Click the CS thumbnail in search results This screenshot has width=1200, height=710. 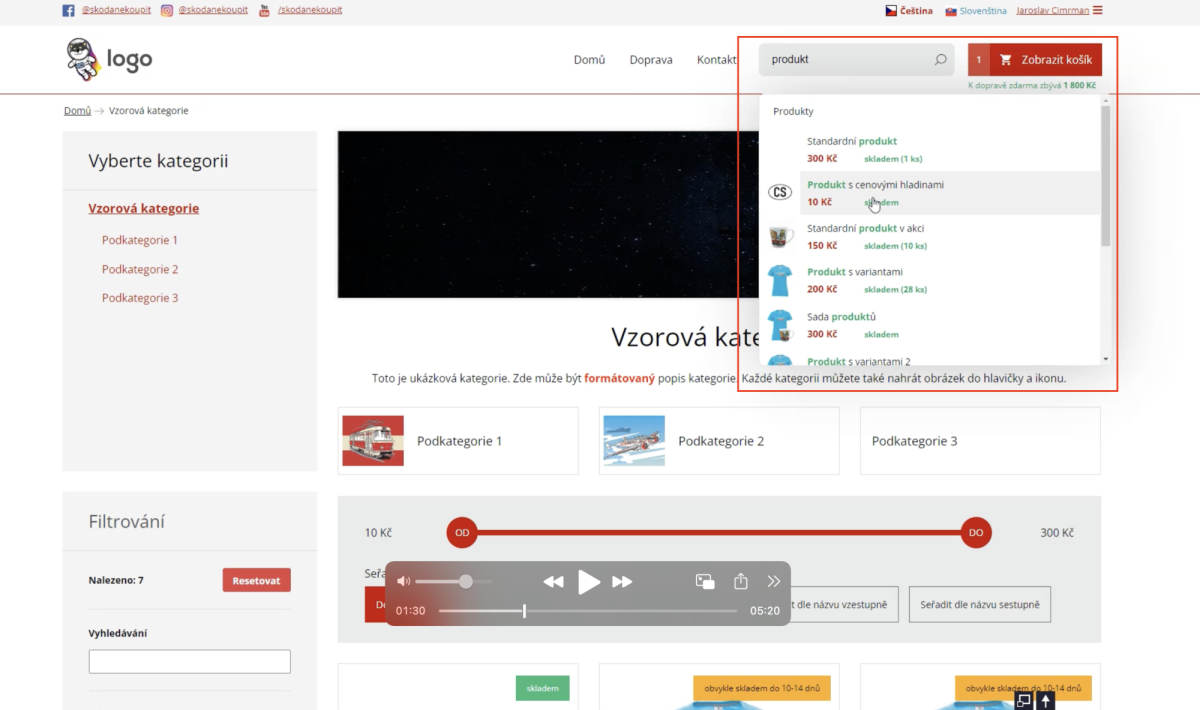[780, 193]
